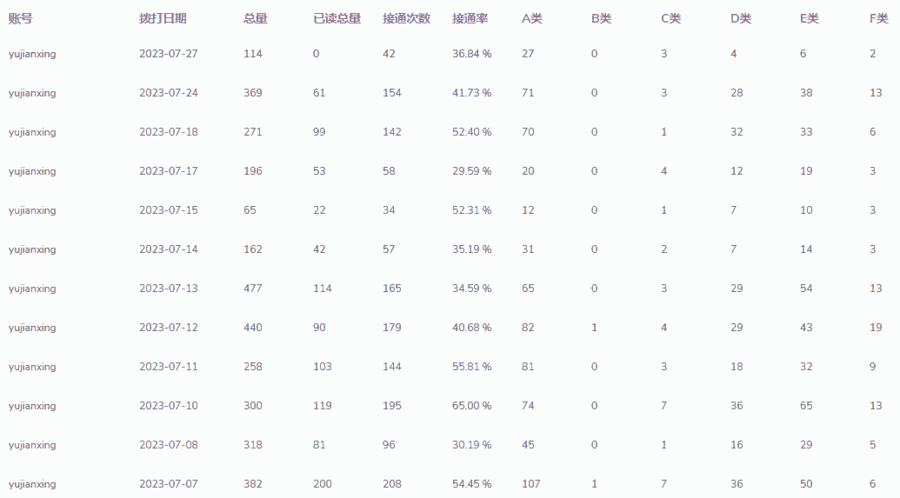Select the total value 477
This screenshot has width=900, height=498.
click(253, 289)
